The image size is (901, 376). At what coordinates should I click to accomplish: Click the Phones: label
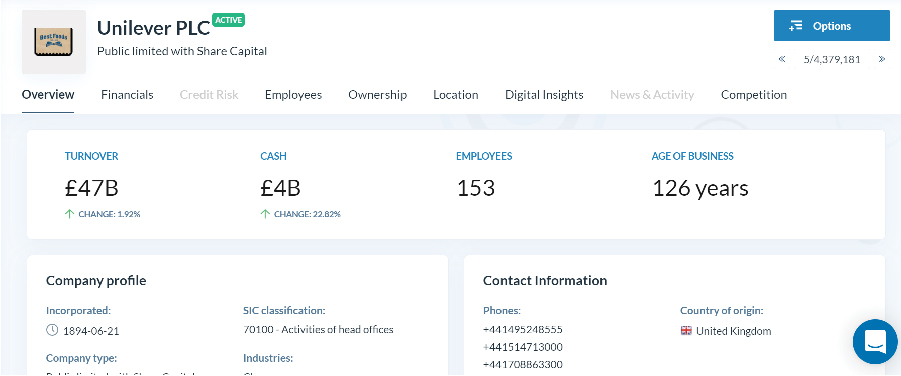(x=502, y=310)
